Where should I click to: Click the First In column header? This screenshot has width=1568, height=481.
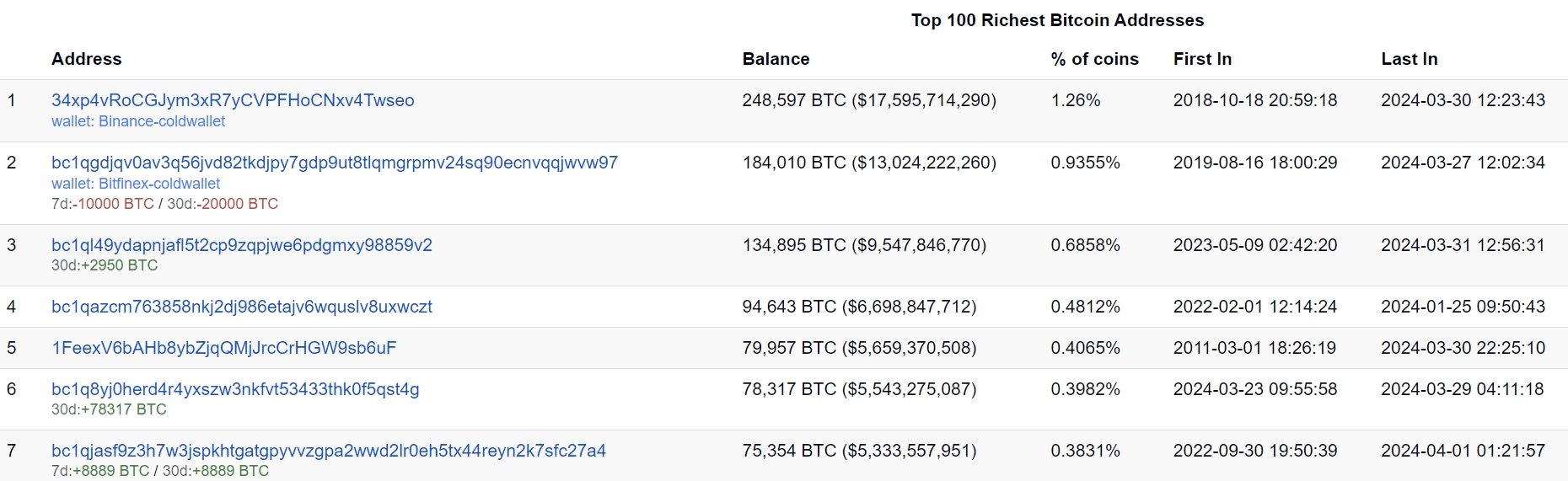(x=1202, y=59)
